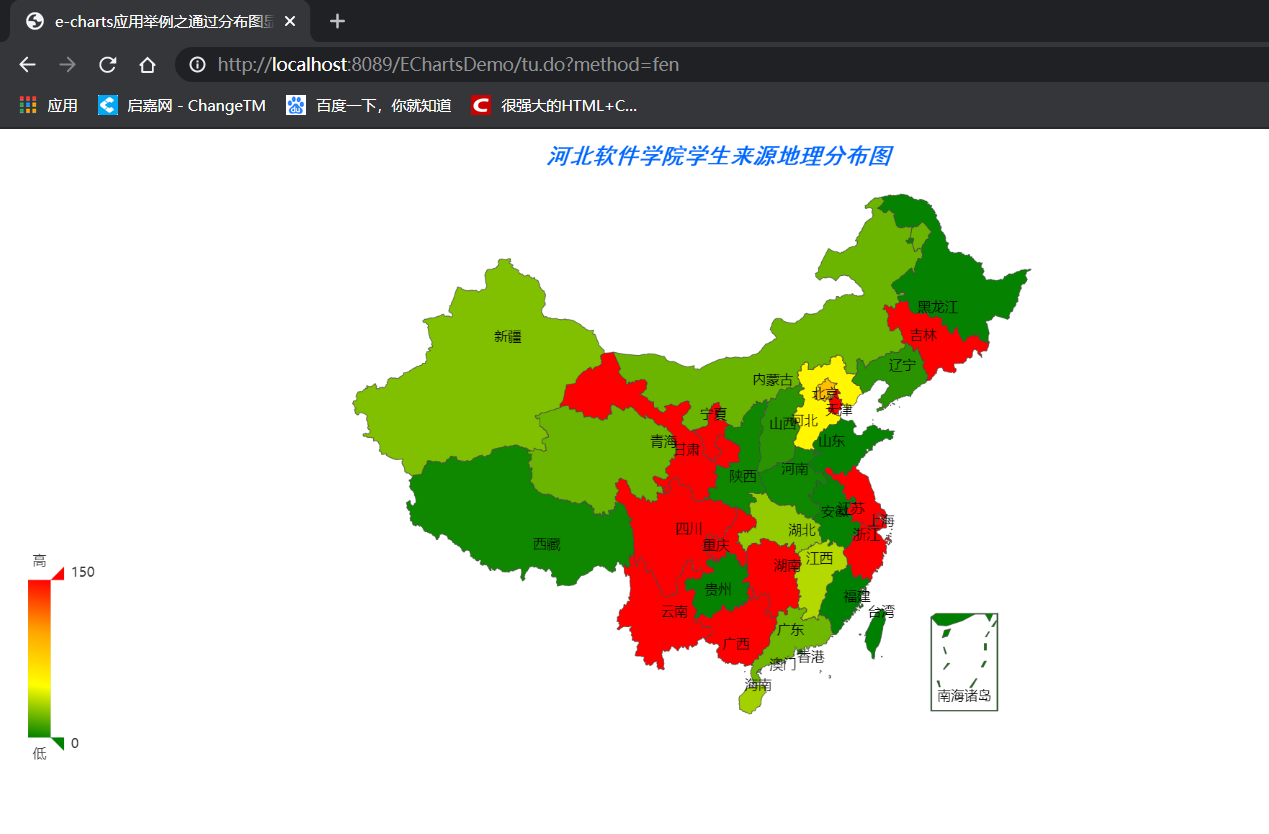Navigate back using the browser back arrow
Image resolution: width=1269 pixels, height=834 pixels.
click(x=26, y=64)
